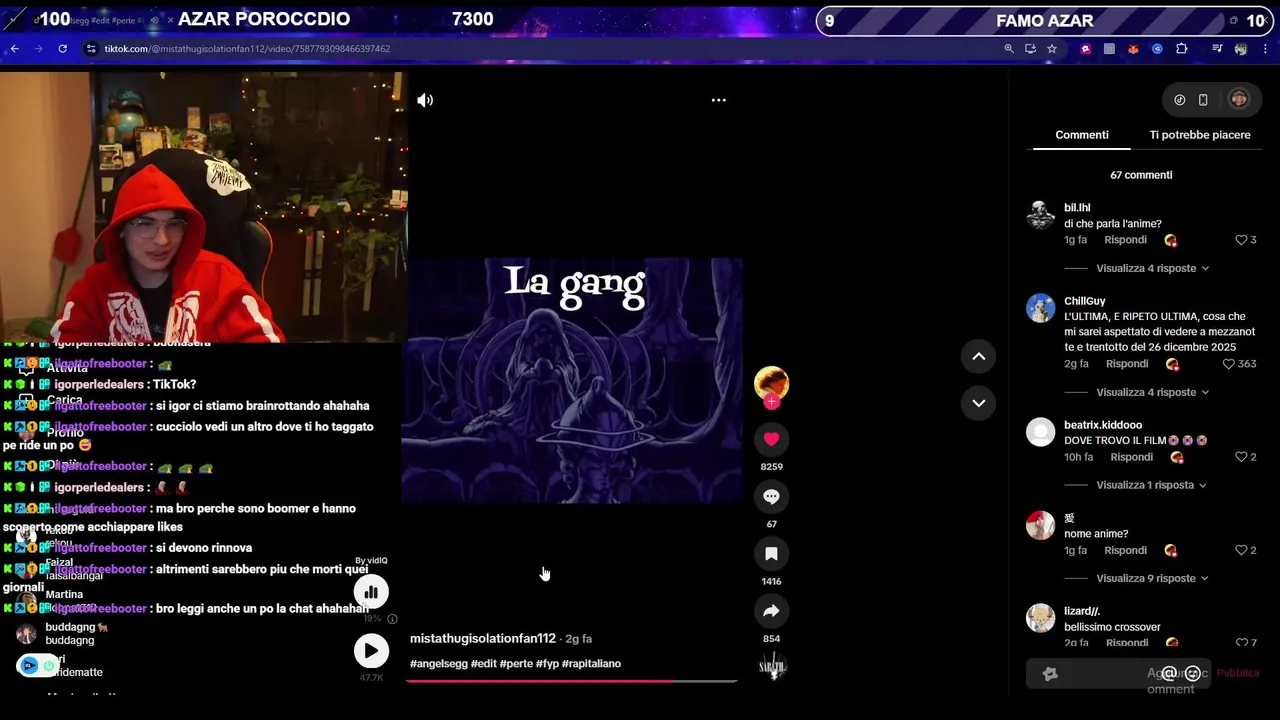Screen dimensions: 1280x720
Task: Click #angelsegg hashtag
Action: [x=439, y=664]
